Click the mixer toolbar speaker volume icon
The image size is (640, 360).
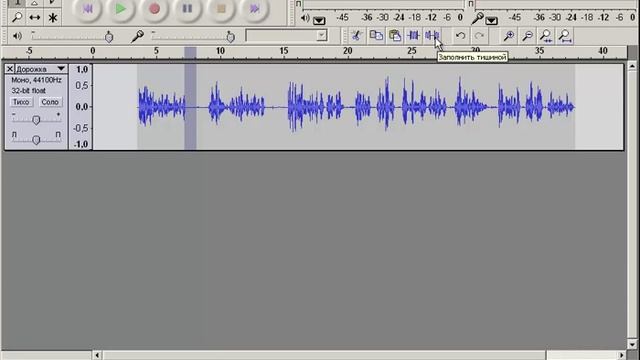[x=17, y=36]
